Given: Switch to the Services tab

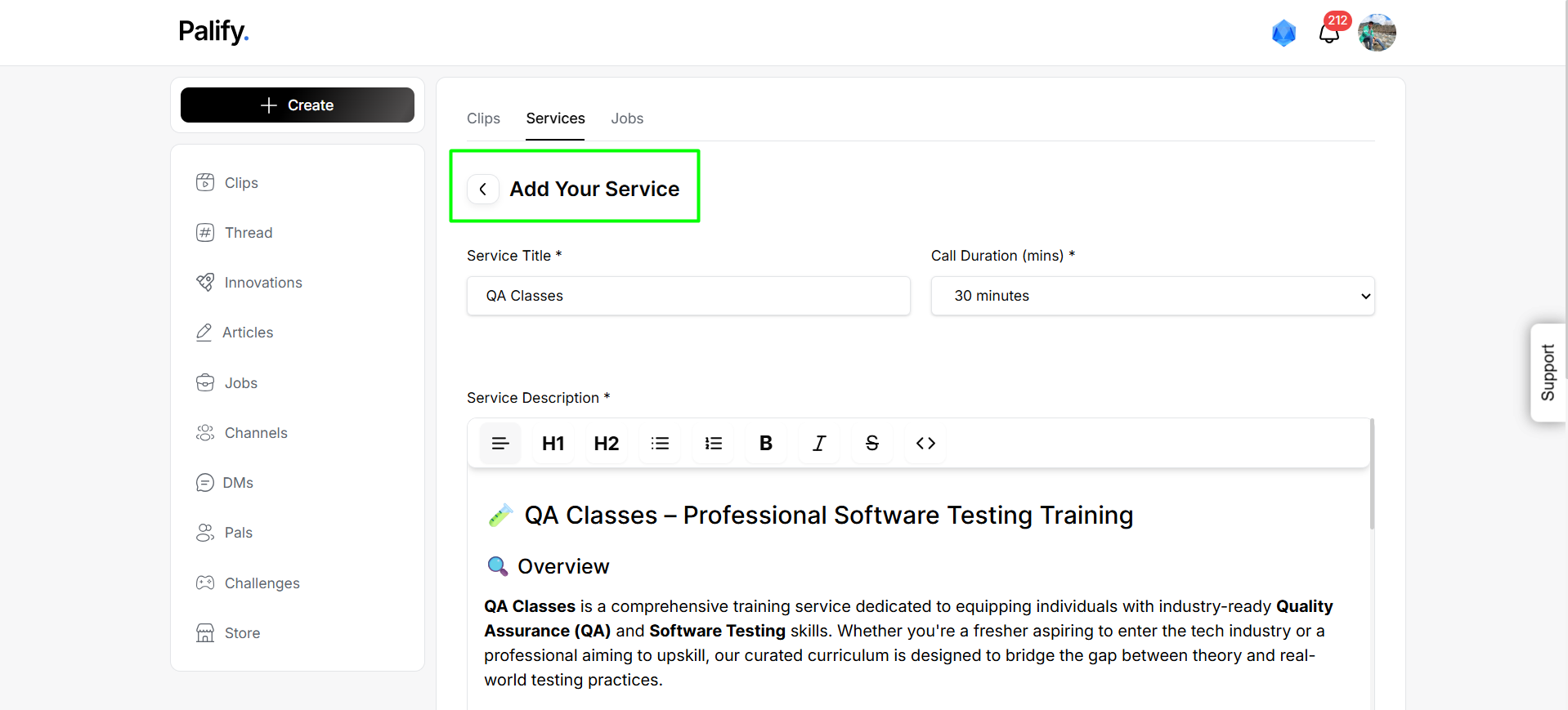Looking at the screenshot, I should 555,118.
